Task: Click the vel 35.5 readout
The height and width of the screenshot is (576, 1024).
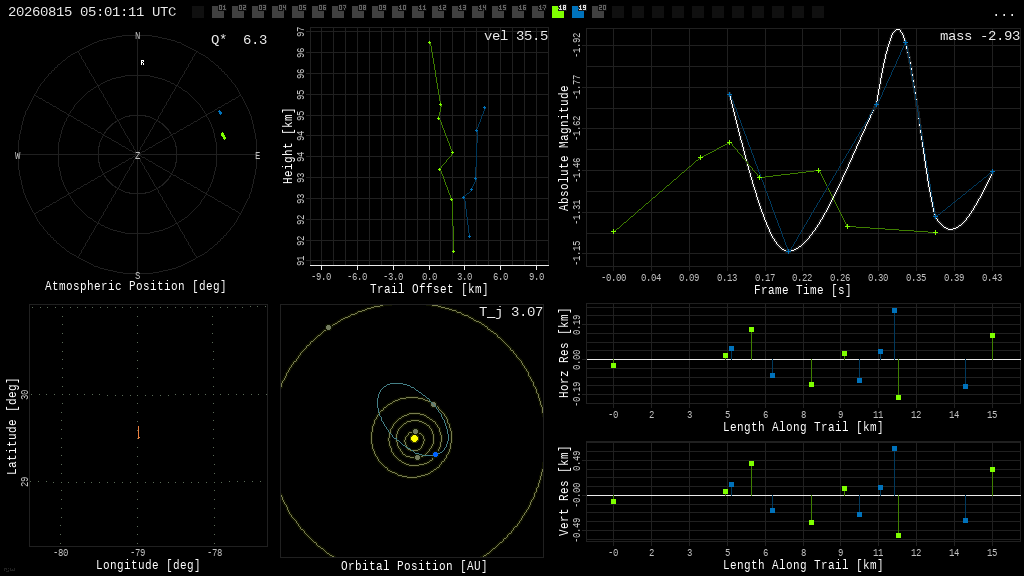Action: point(516,36)
